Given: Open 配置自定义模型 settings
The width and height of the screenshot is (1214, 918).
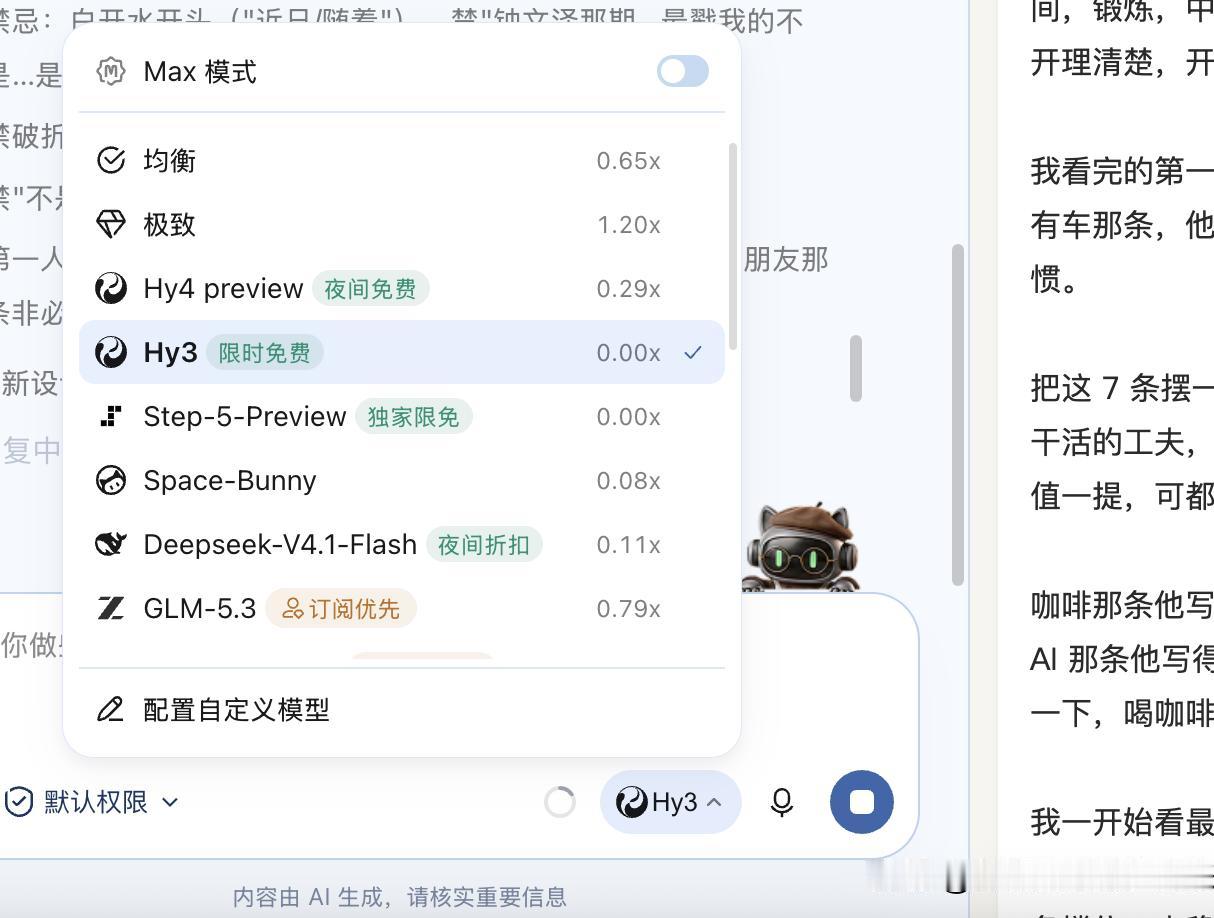Looking at the screenshot, I should coord(402,710).
